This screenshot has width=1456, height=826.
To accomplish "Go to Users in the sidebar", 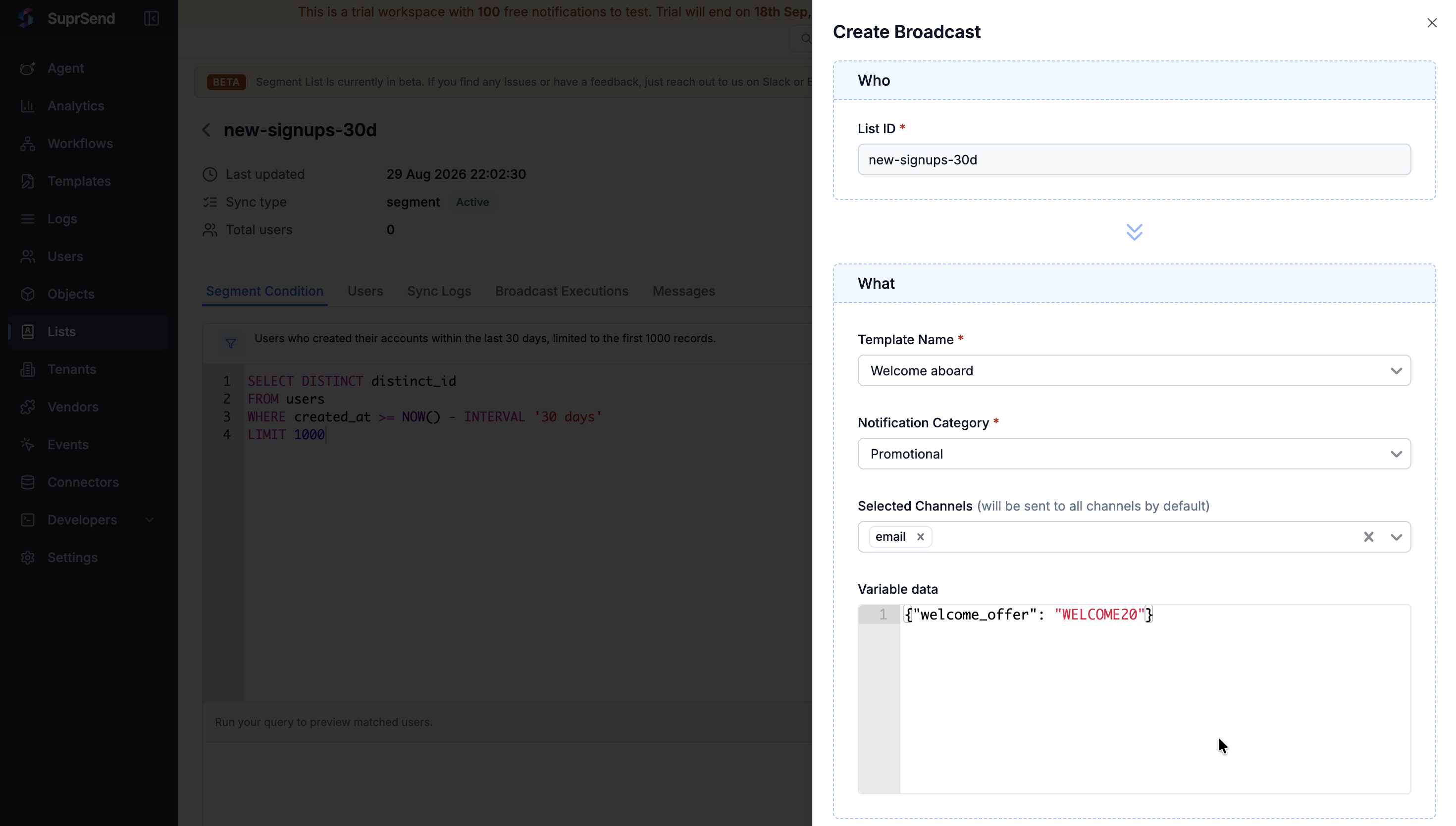I will click(89, 257).
